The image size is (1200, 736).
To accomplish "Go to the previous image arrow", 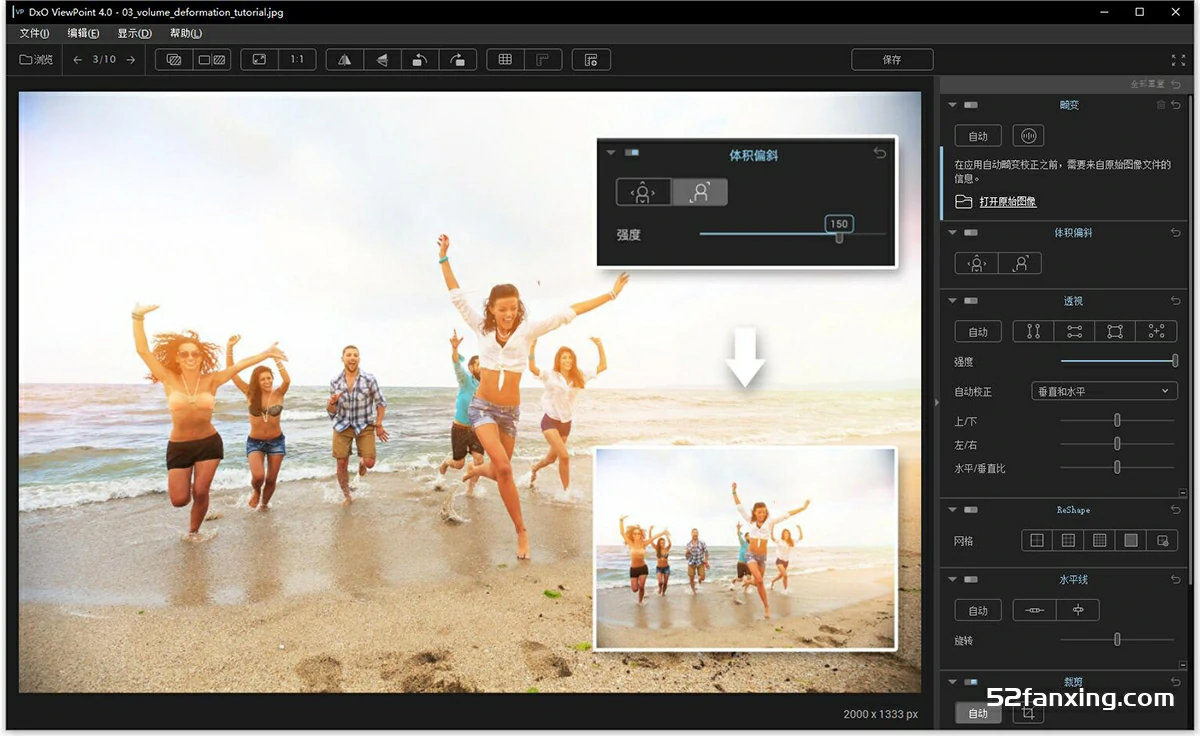I will click(78, 60).
